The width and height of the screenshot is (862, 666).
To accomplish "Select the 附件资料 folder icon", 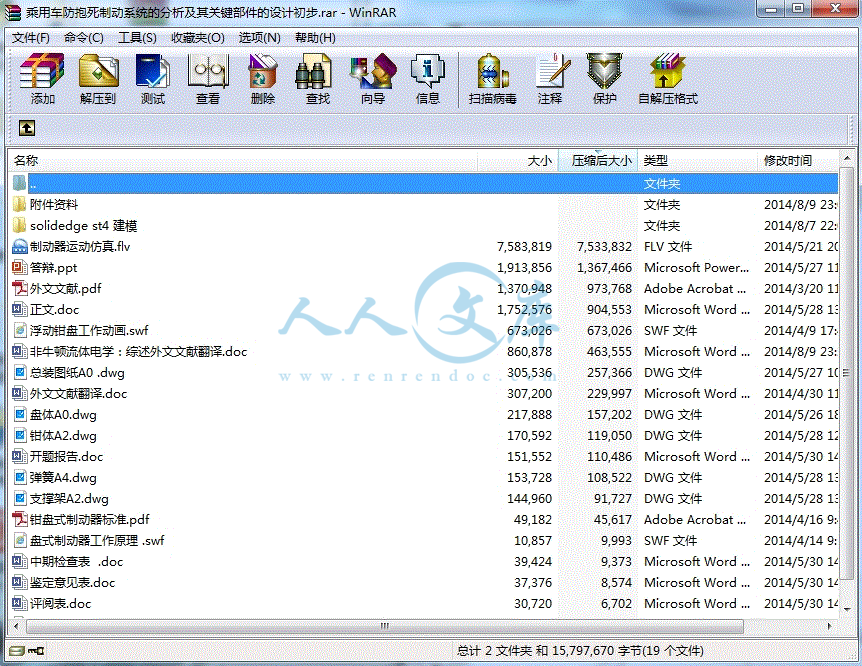I will (x=19, y=205).
